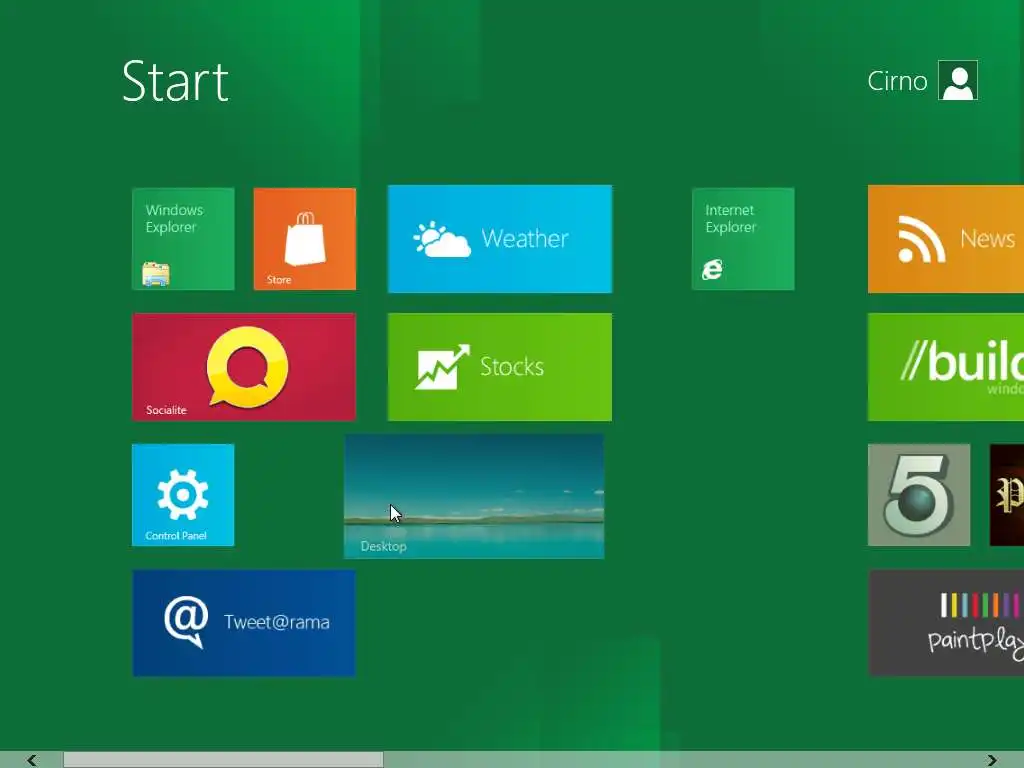
Task: Launch the Tweet@rama tile
Action: (x=244, y=623)
